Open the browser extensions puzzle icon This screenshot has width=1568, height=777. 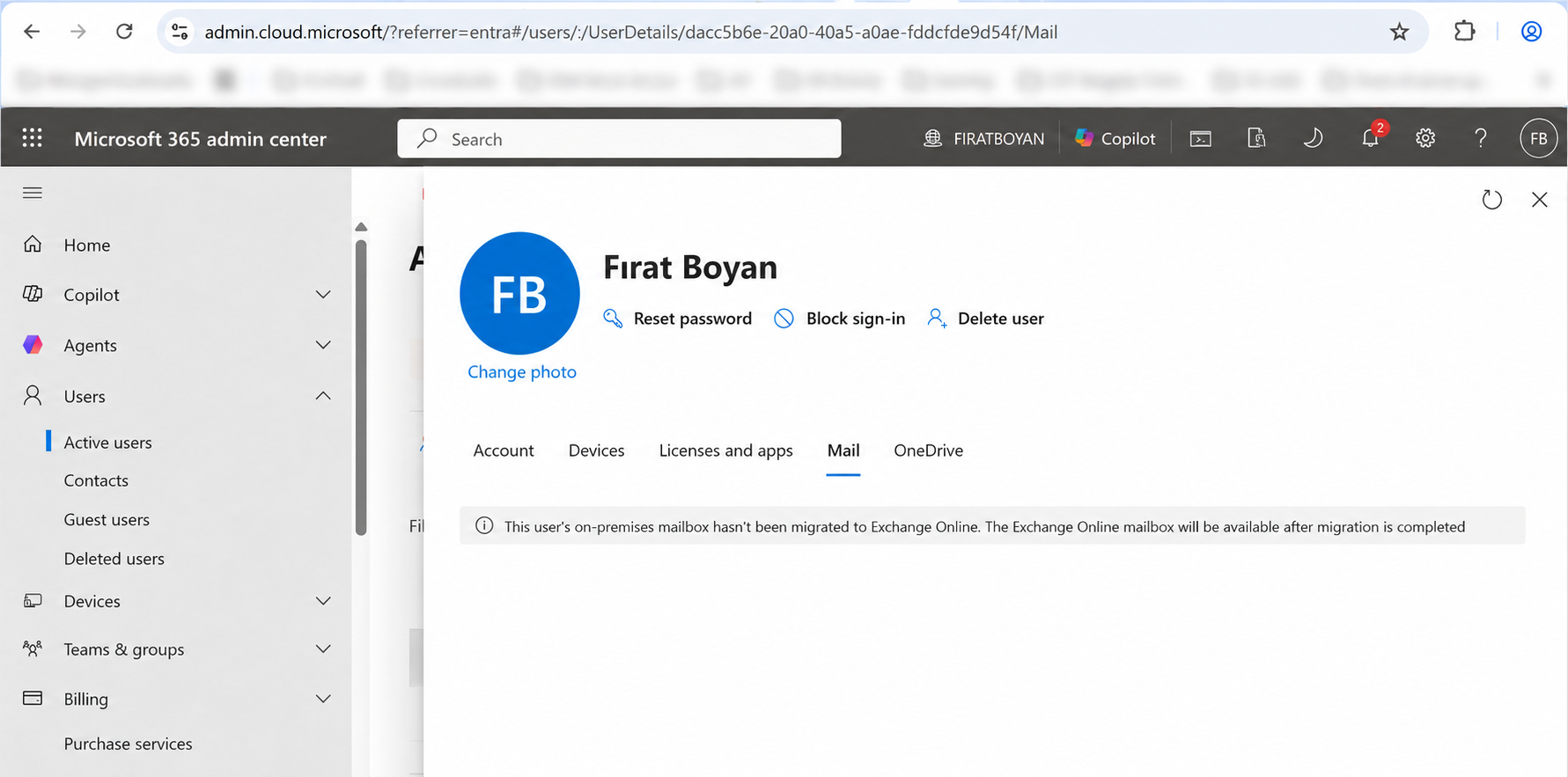(x=1464, y=32)
